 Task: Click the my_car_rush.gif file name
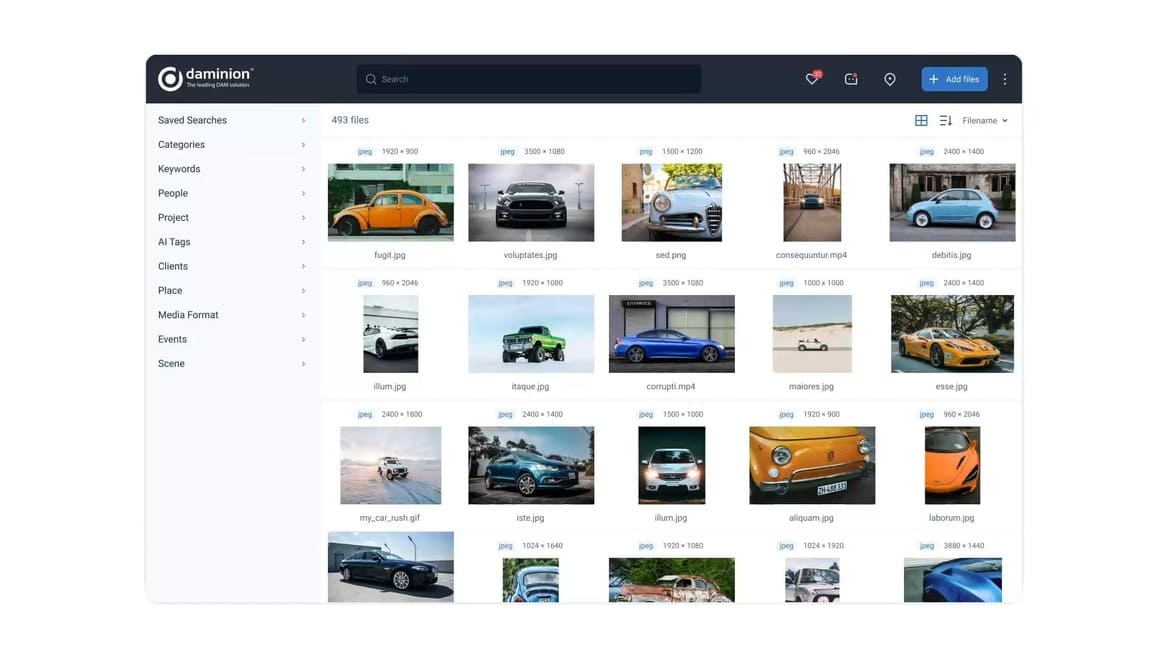point(390,518)
